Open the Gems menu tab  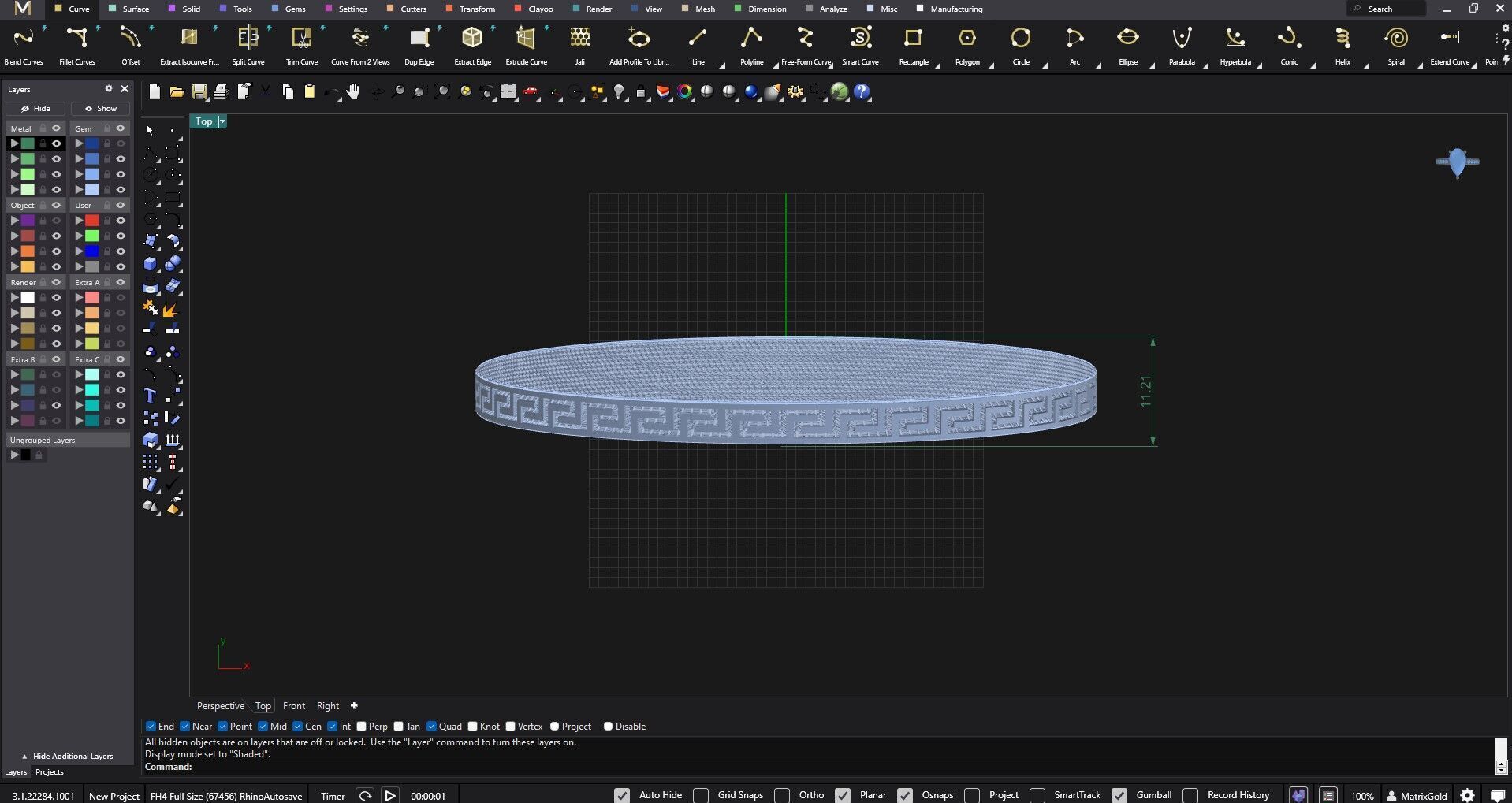pyautogui.click(x=289, y=9)
